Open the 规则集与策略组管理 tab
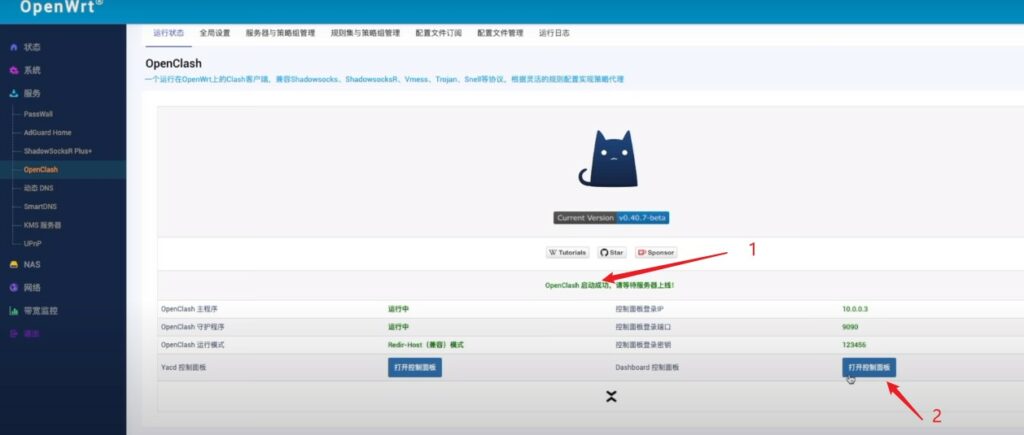This screenshot has height=435, width=1024. (x=365, y=33)
